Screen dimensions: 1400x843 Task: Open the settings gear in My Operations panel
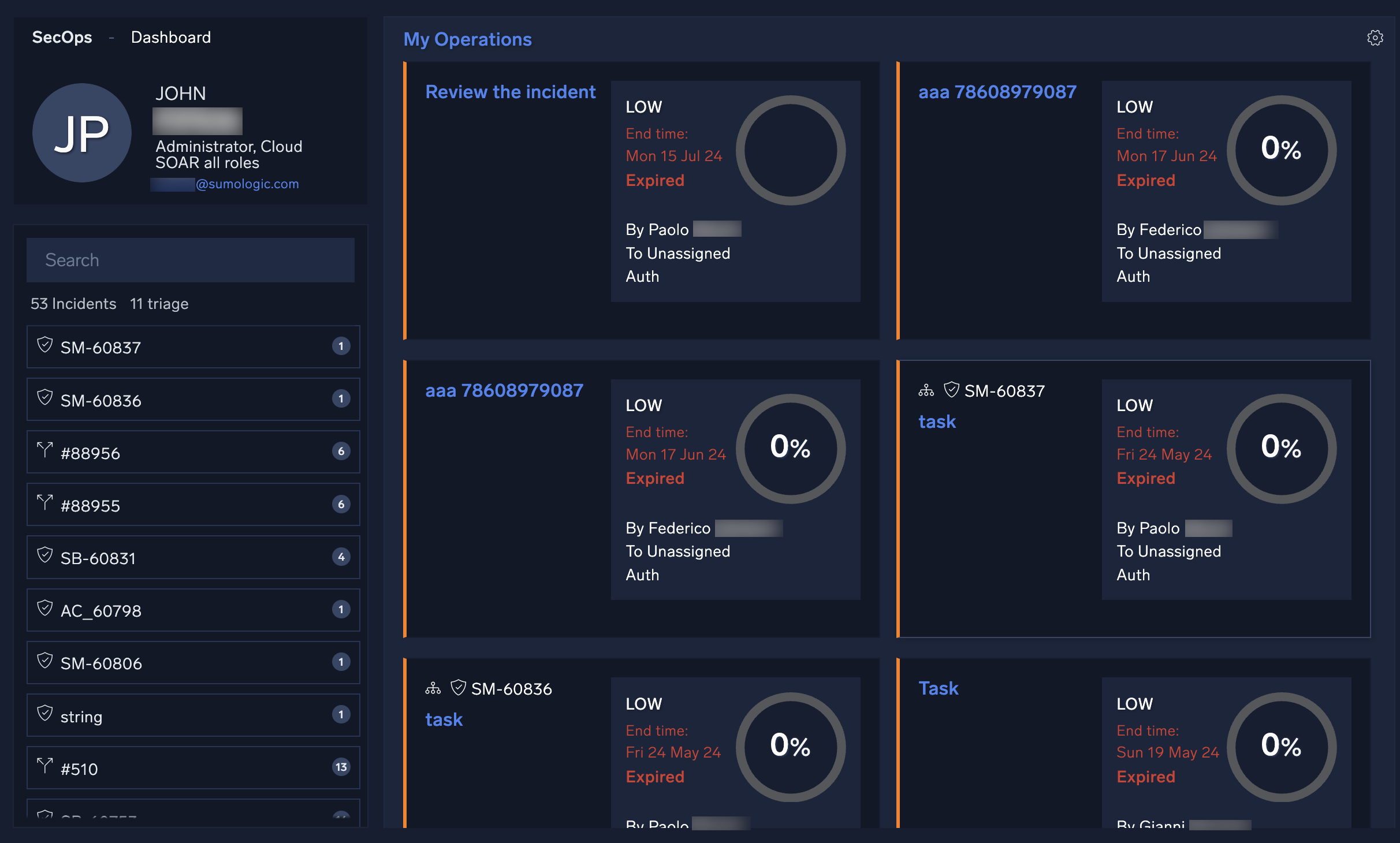(1375, 38)
